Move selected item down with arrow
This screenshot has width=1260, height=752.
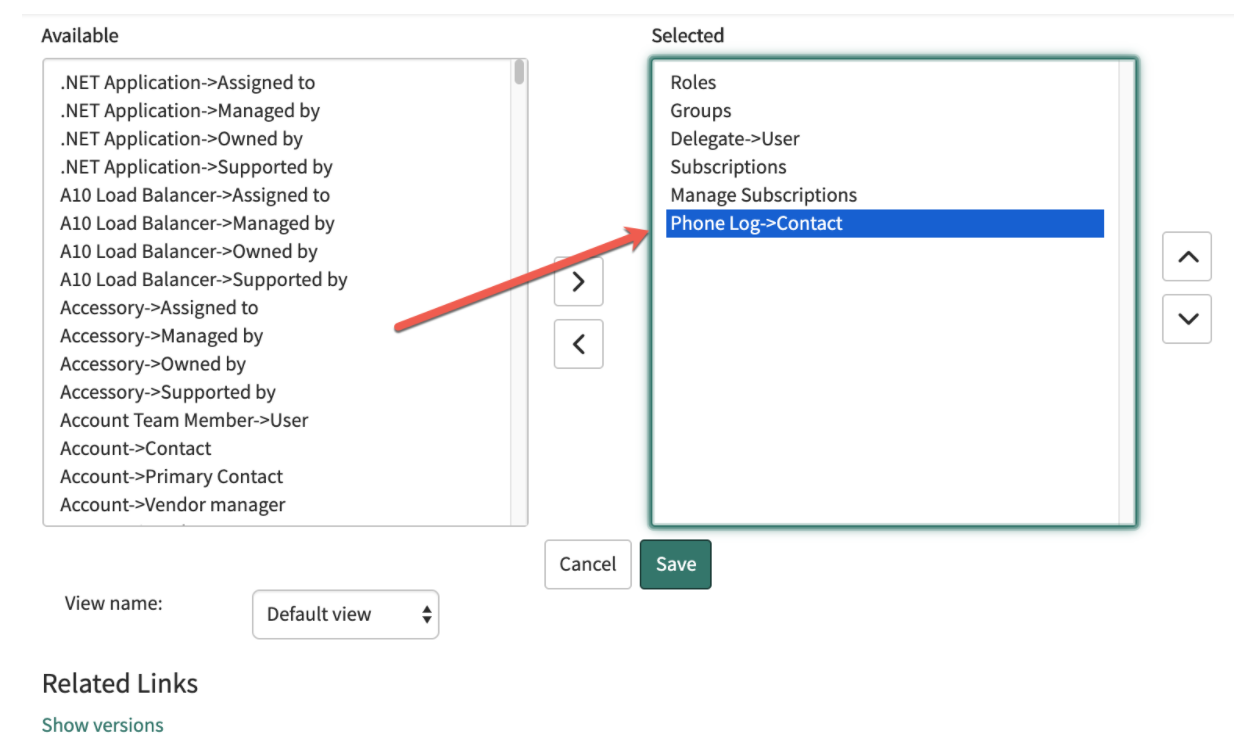1187,319
